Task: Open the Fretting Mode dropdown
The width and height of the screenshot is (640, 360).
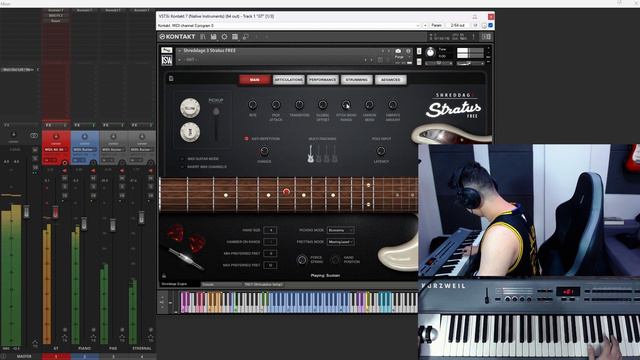Action: tap(341, 242)
